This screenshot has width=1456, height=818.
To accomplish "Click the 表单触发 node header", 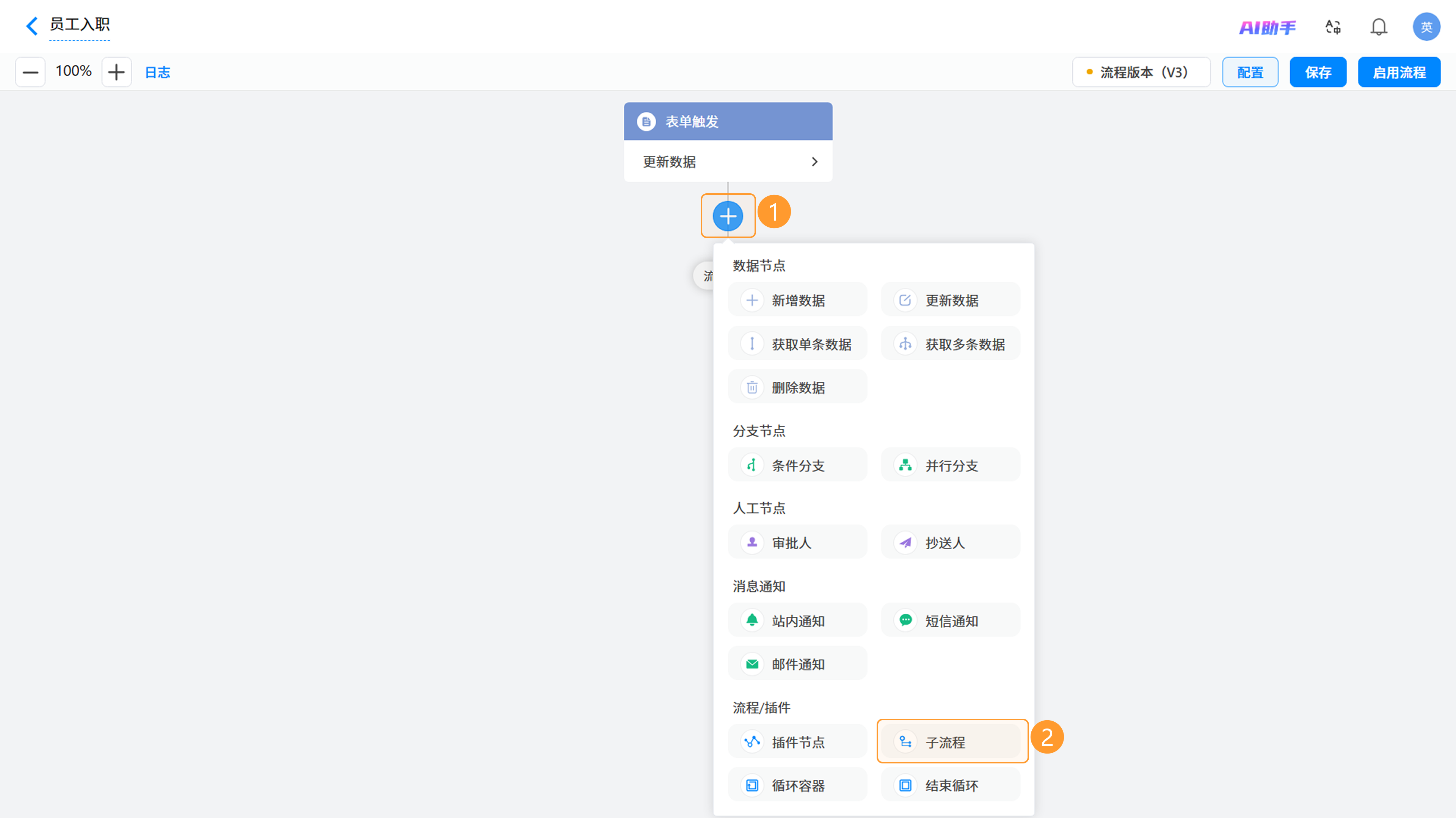I will click(x=728, y=121).
